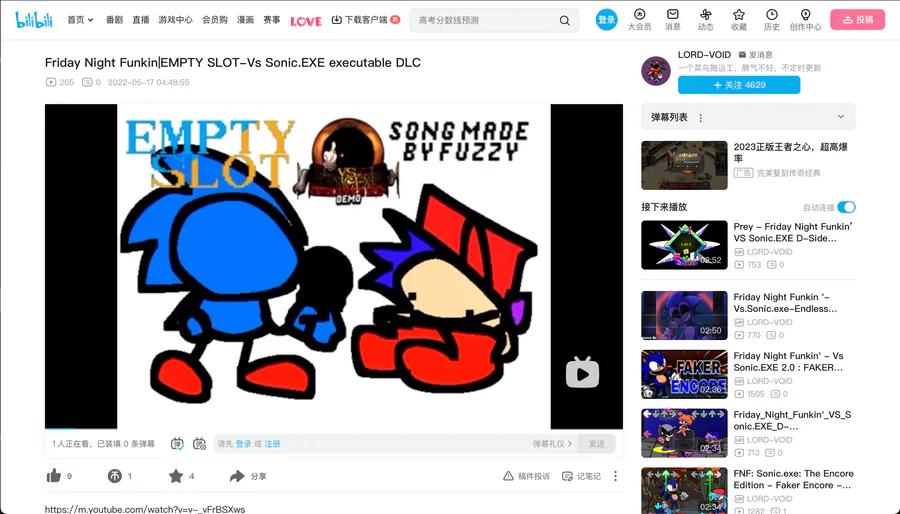Screen dimensions: 900x514
Task: Open 大会员 membership icon
Action: 639,20
